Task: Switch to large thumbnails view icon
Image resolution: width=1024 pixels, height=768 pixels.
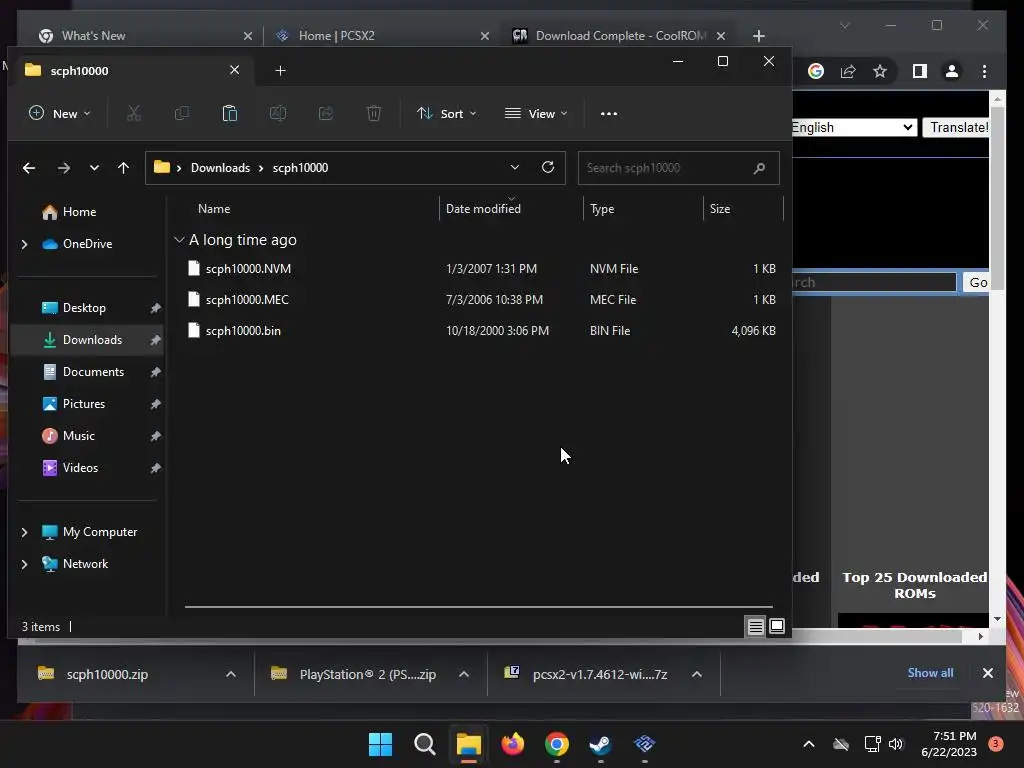Action: tap(777, 627)
